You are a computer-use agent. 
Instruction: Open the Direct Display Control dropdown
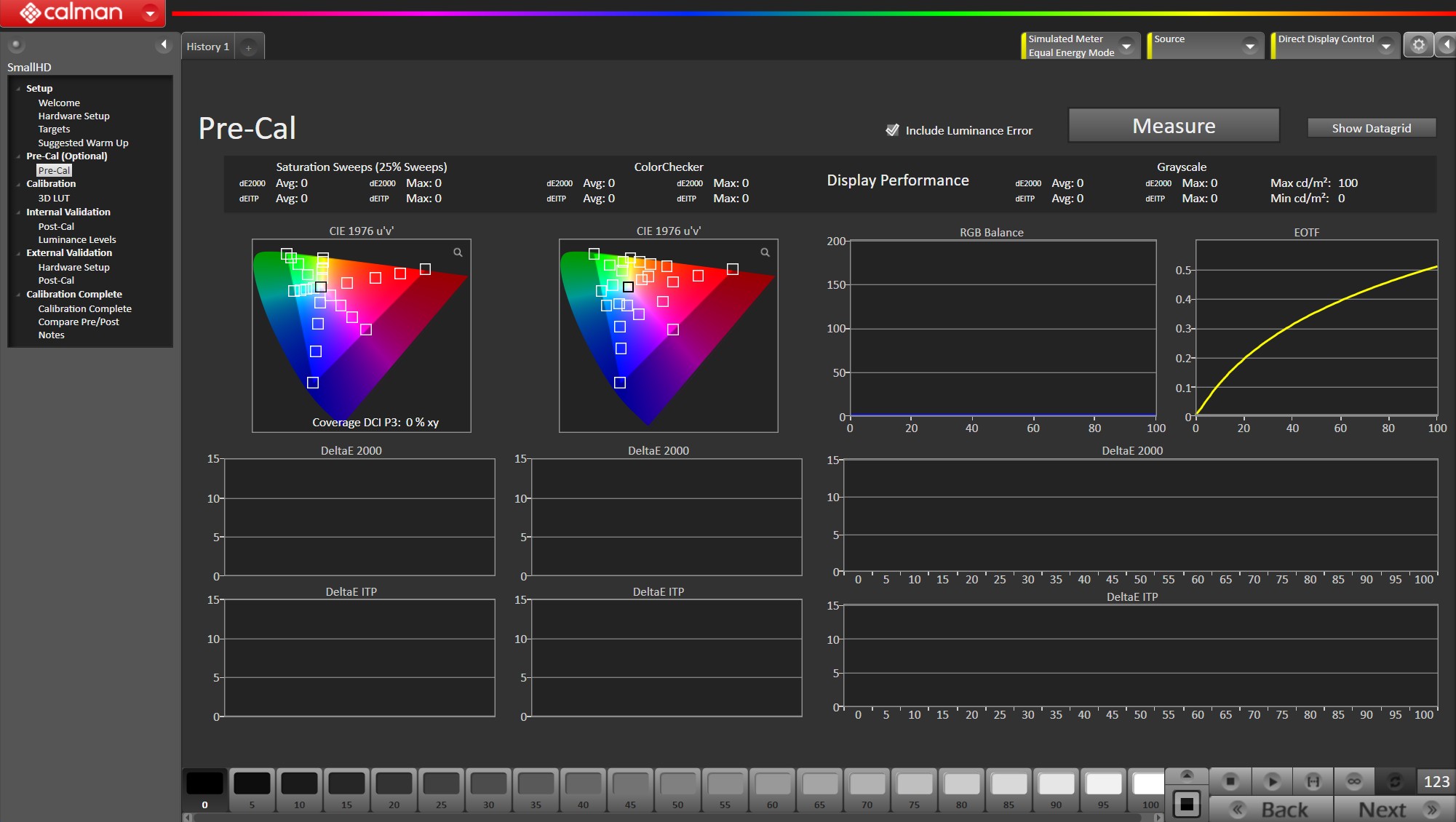tap(1385, 46)
